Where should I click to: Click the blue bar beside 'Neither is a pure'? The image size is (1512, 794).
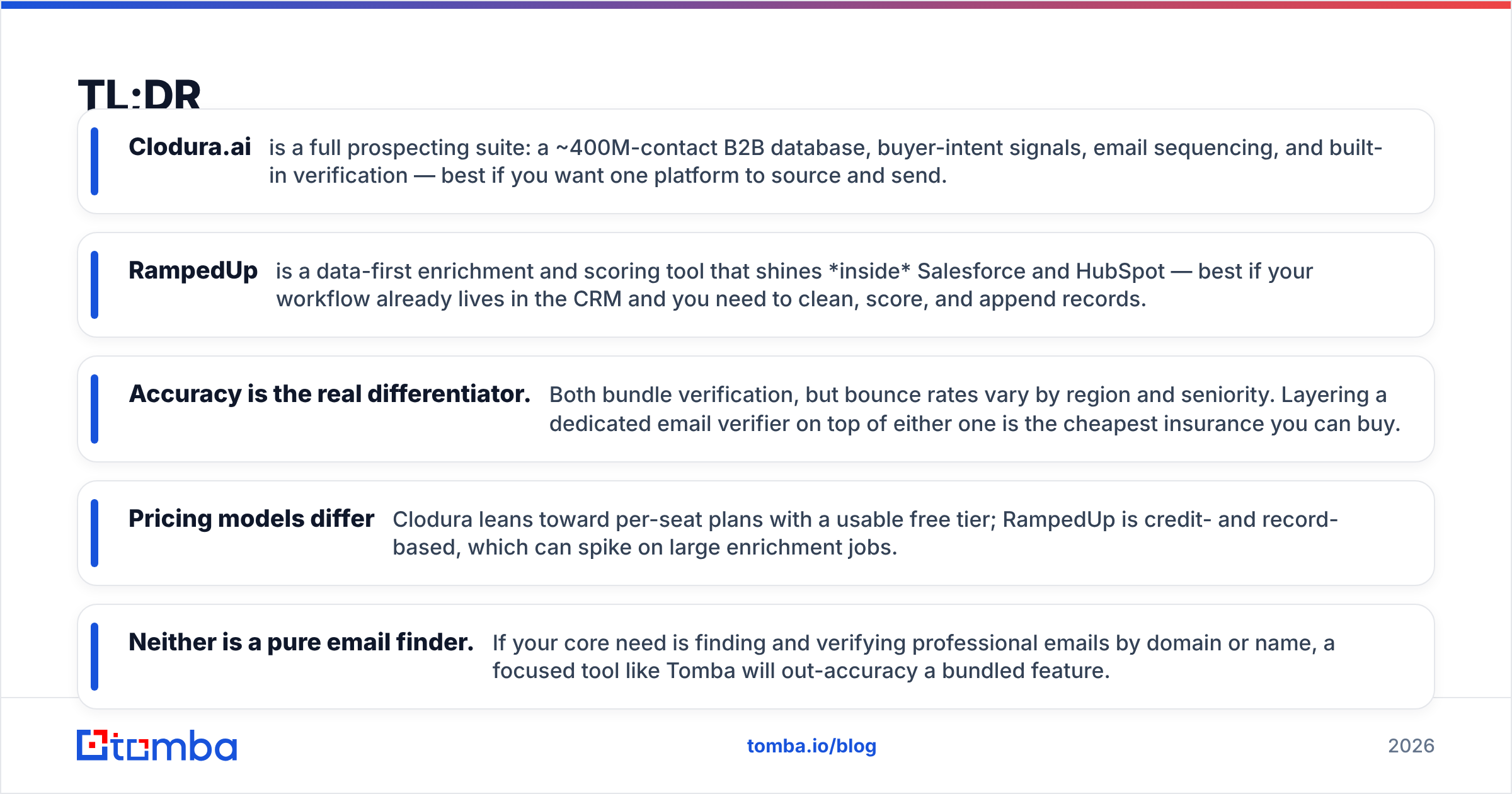point(94,657)
